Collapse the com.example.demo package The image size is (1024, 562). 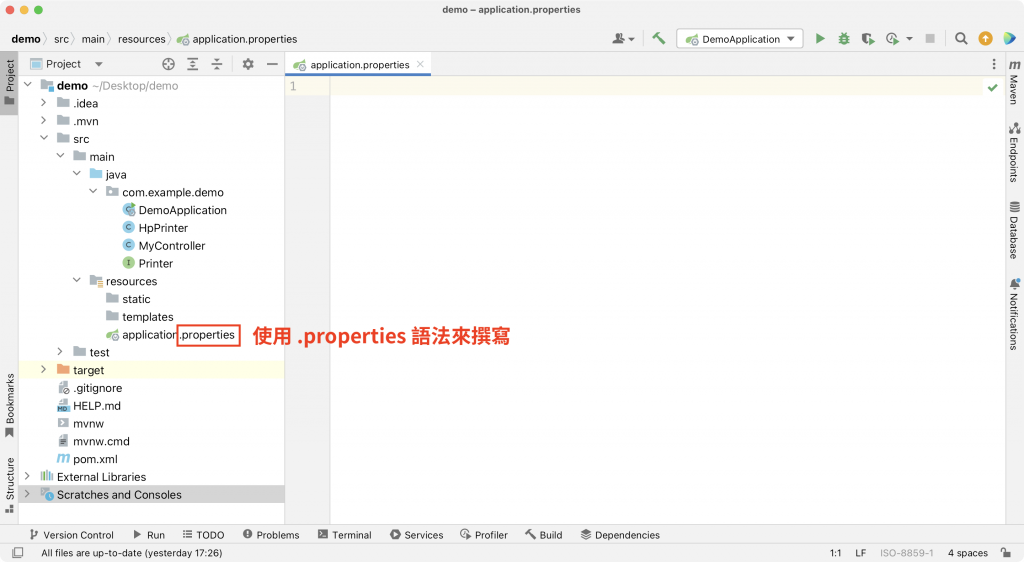93,191
